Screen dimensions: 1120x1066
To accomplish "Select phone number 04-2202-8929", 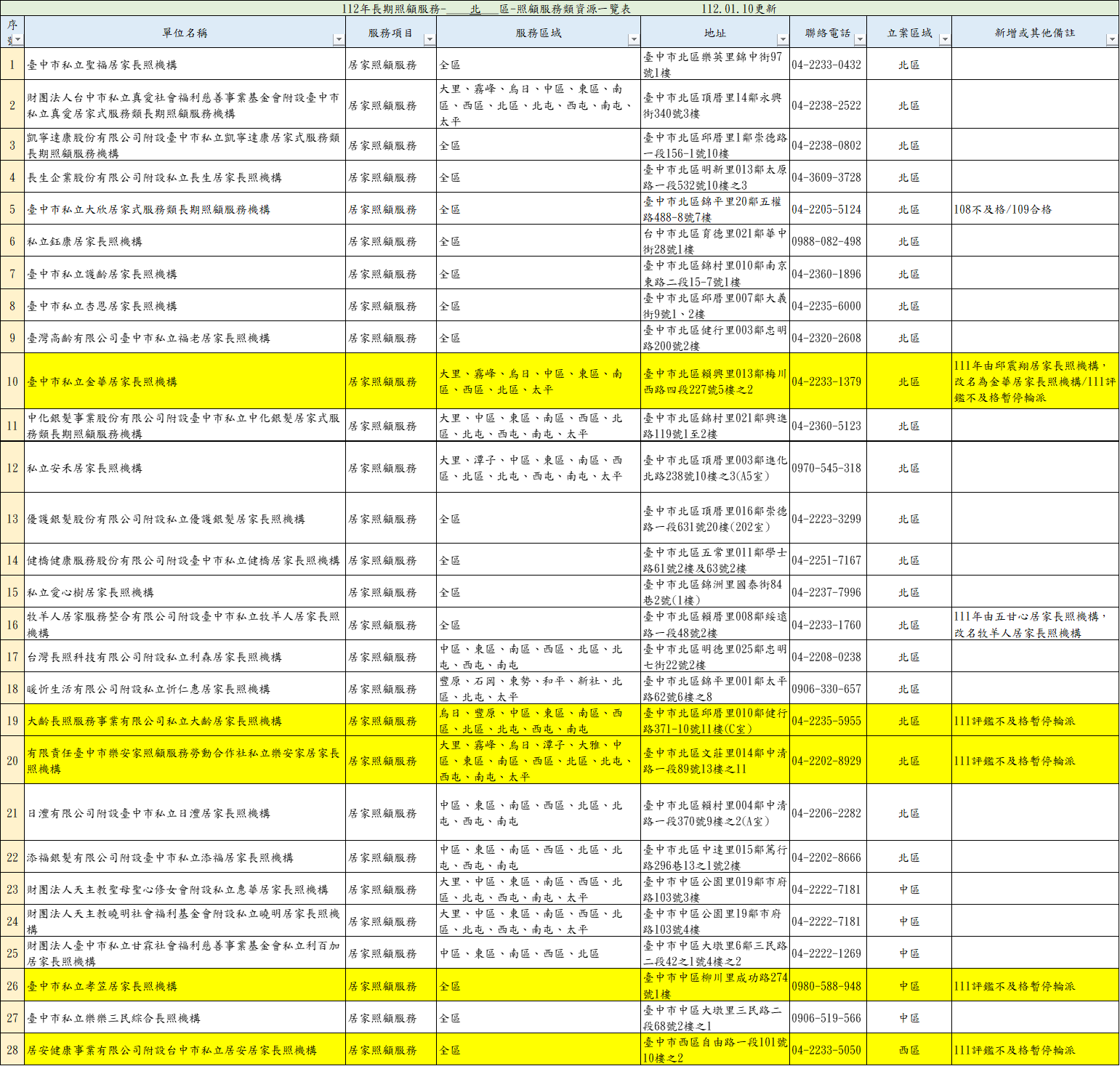I will point(828,761).
